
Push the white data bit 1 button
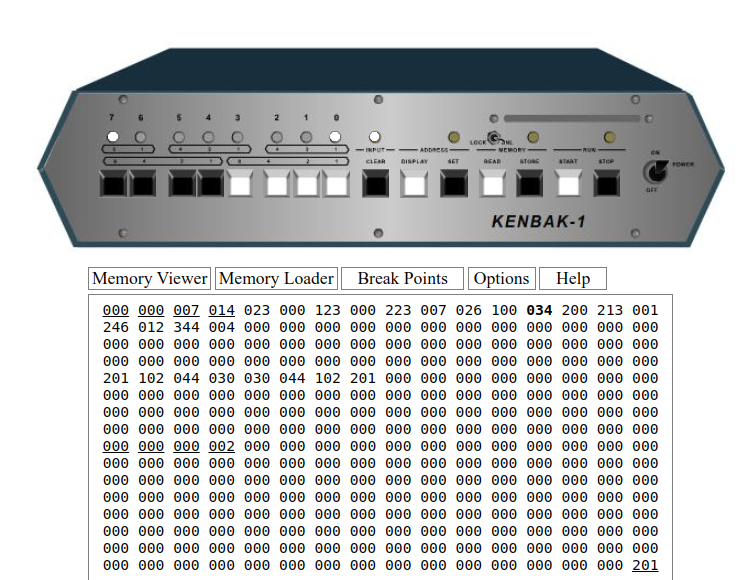[x=307, y=183]
